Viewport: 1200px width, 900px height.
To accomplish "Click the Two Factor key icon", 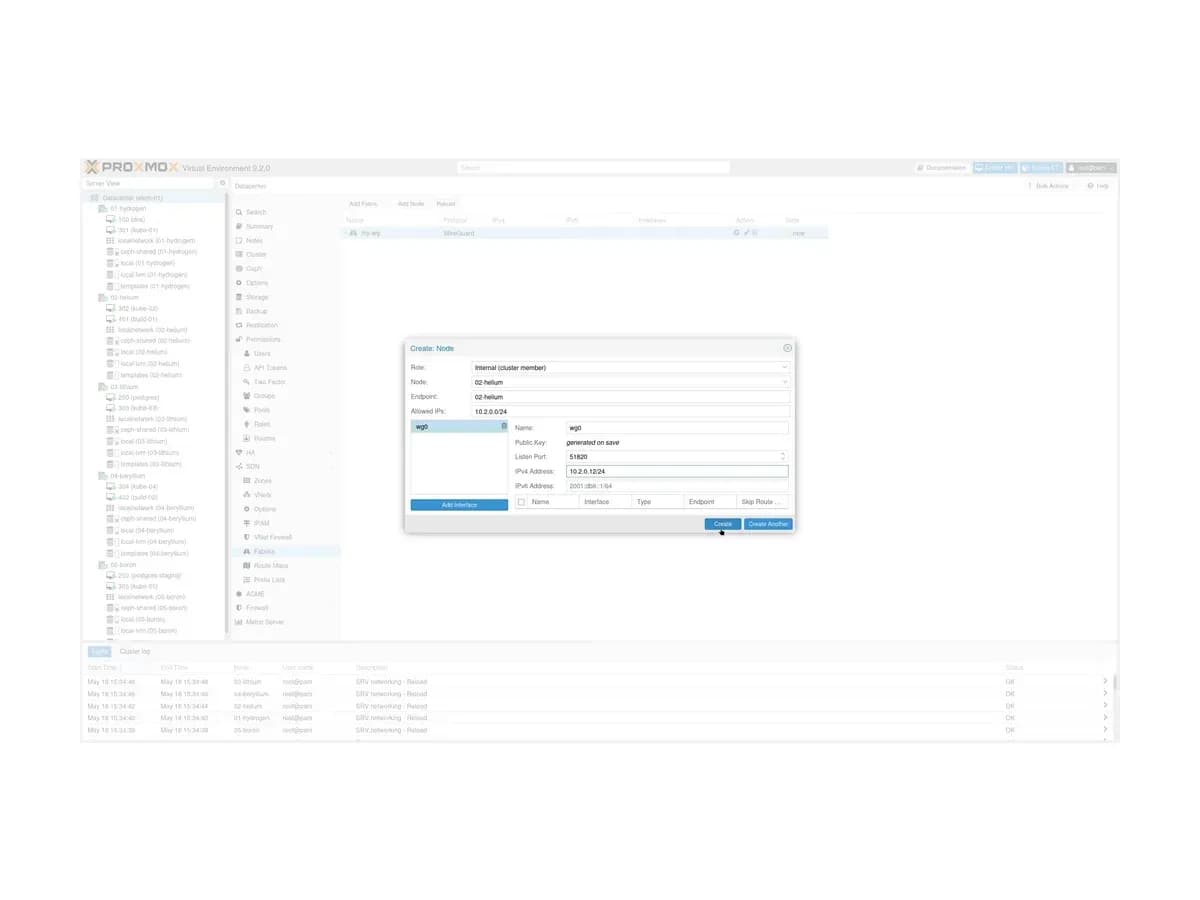I will coord(246,382).
